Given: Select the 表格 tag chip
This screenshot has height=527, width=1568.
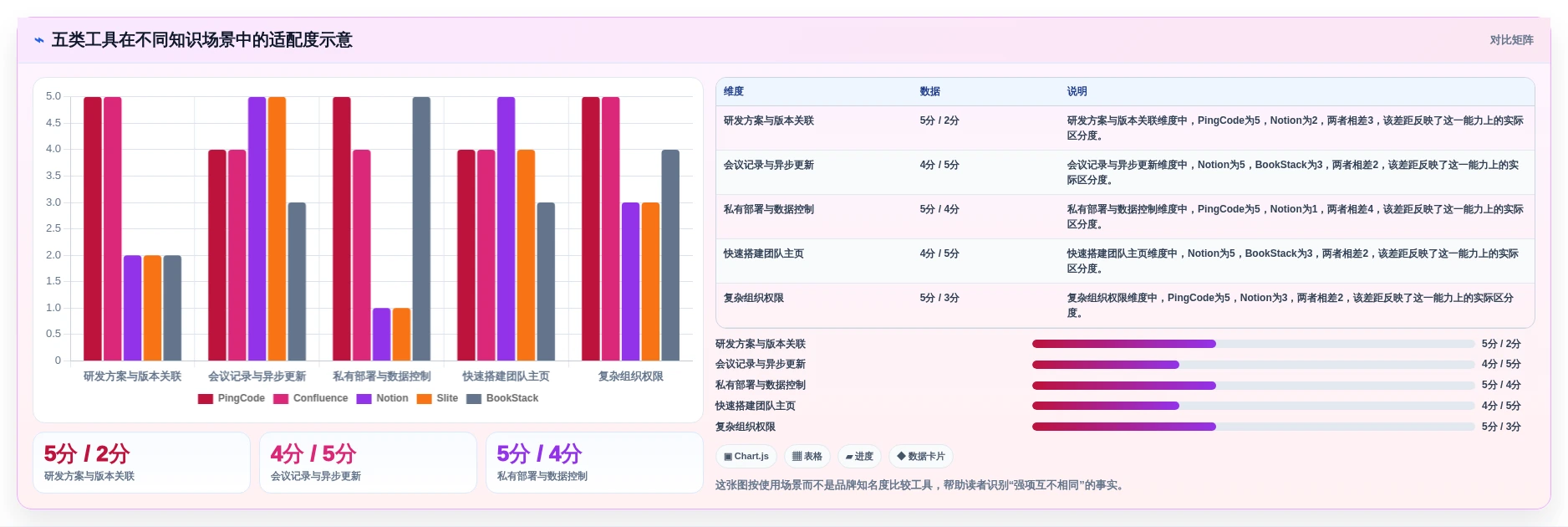Looking at the screenshot, I should (x=807, y=456).
